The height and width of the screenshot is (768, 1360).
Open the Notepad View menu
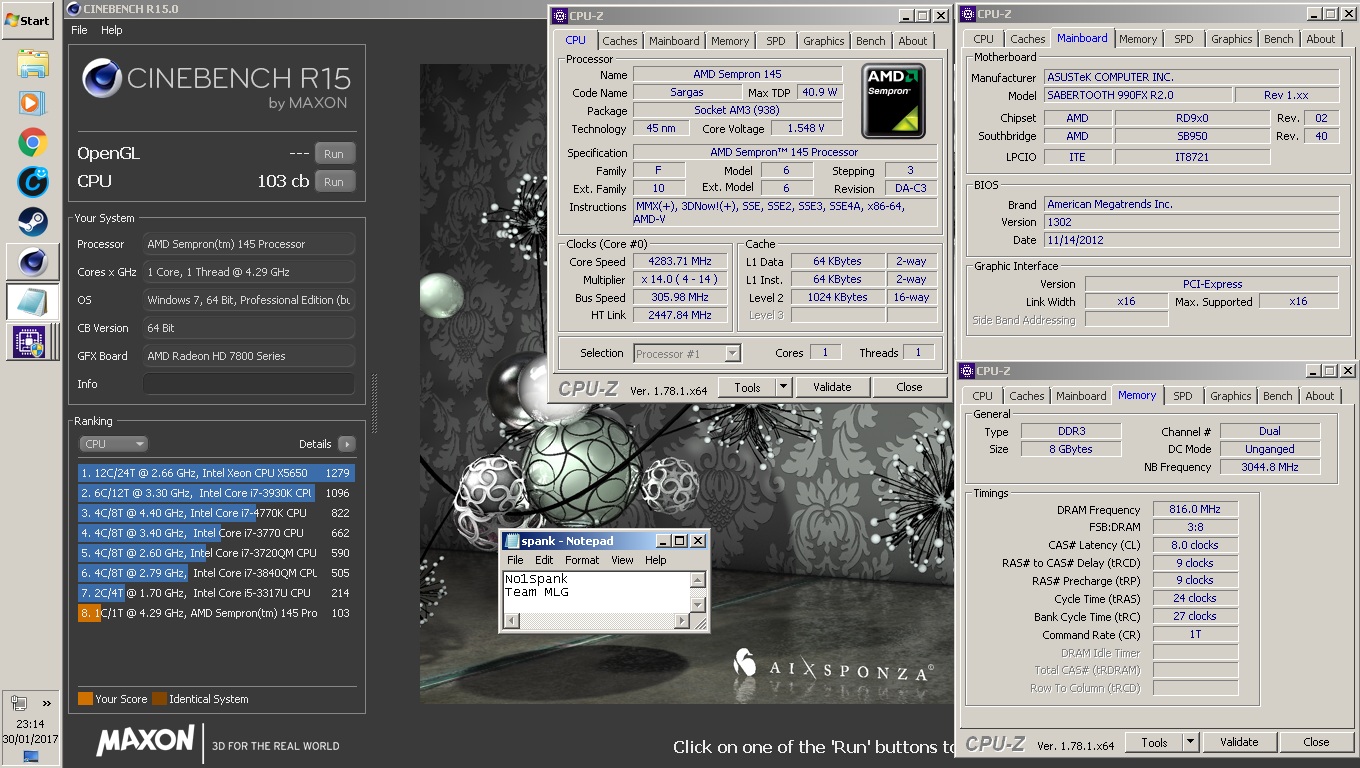(622, 560)
